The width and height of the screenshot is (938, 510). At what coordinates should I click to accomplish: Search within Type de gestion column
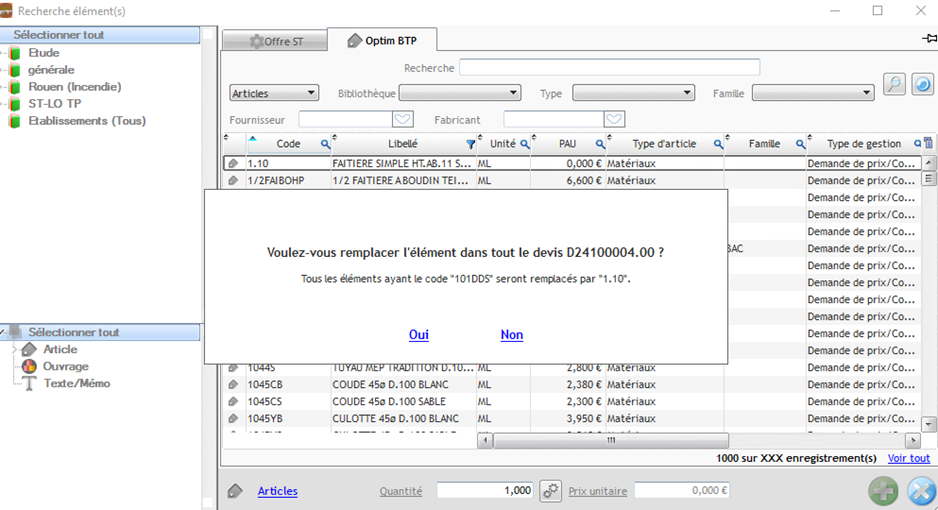coord(918,143)
